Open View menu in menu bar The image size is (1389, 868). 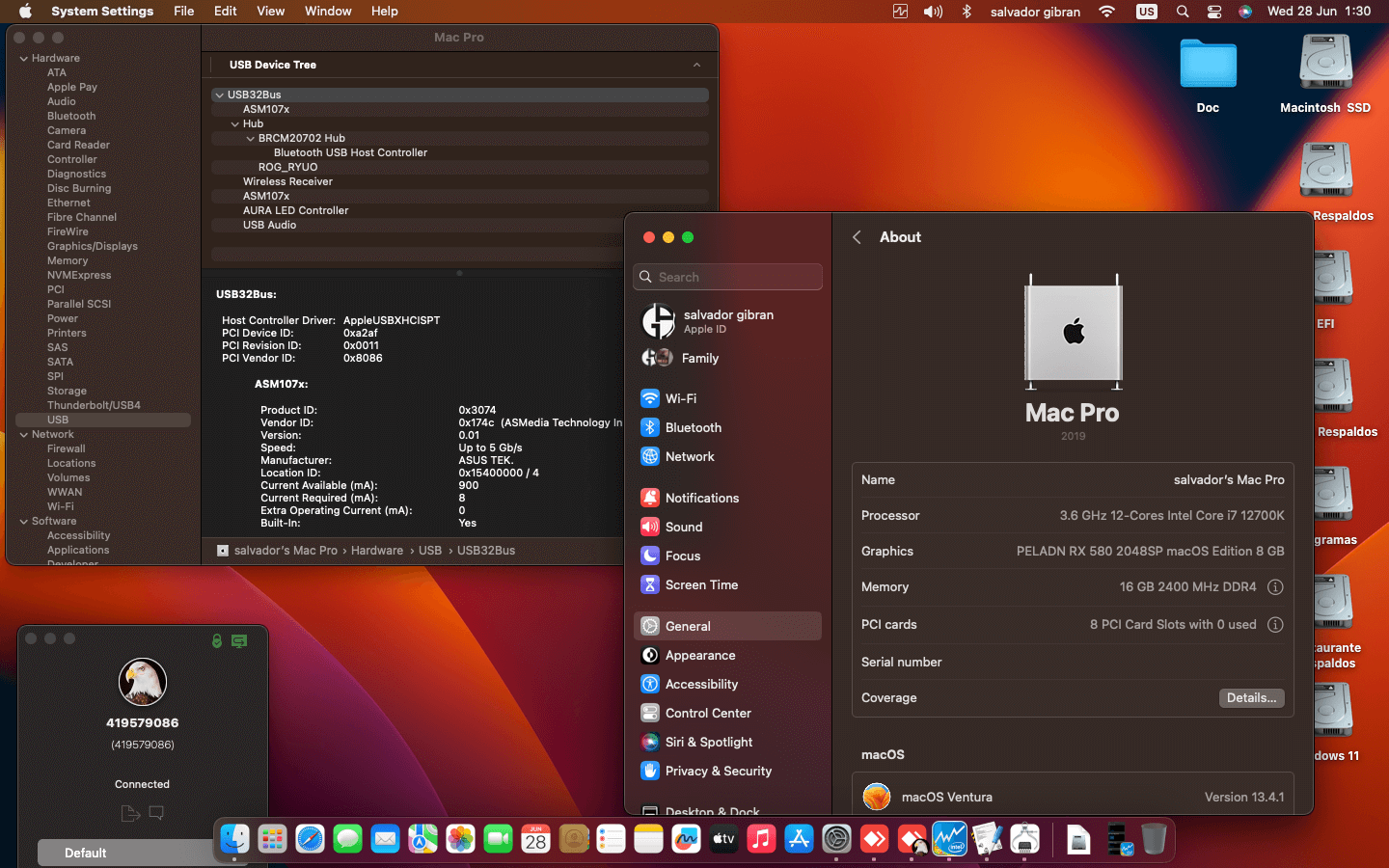click(x=270, y=12)
